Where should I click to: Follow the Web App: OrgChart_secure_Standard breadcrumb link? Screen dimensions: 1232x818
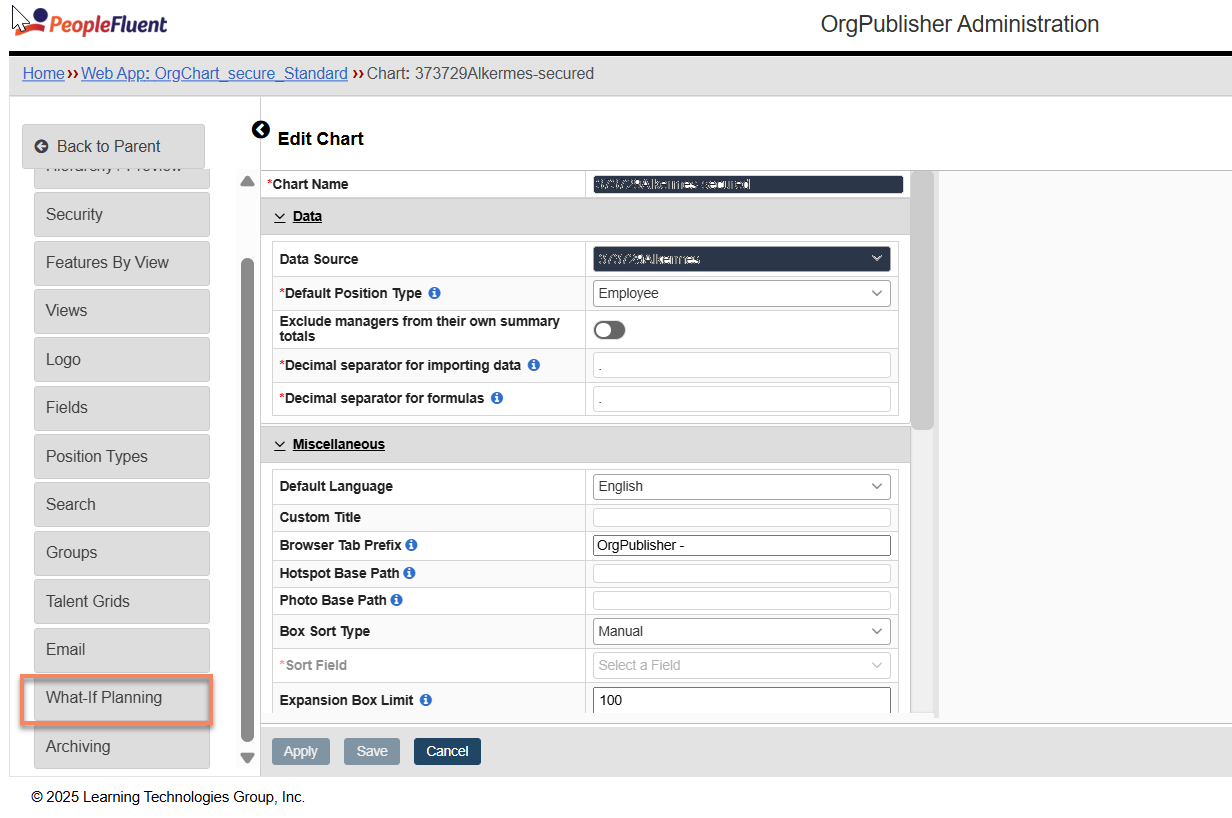click(214, 73)
